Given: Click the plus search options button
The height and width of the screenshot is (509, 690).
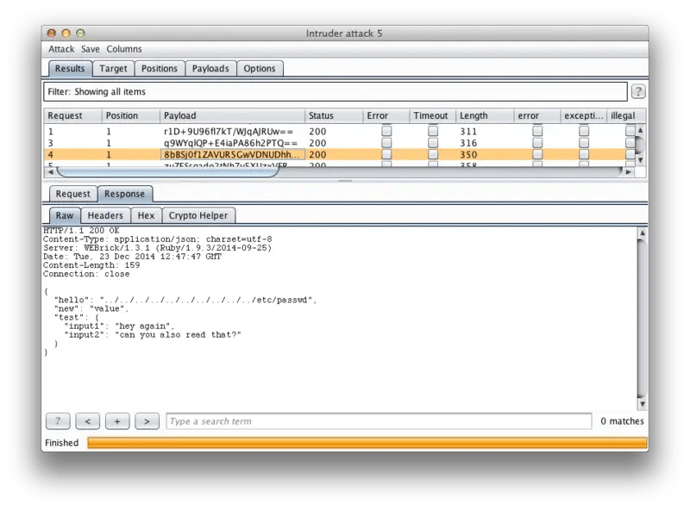Looking at the screenshot, I should click(x=117, y=421).
